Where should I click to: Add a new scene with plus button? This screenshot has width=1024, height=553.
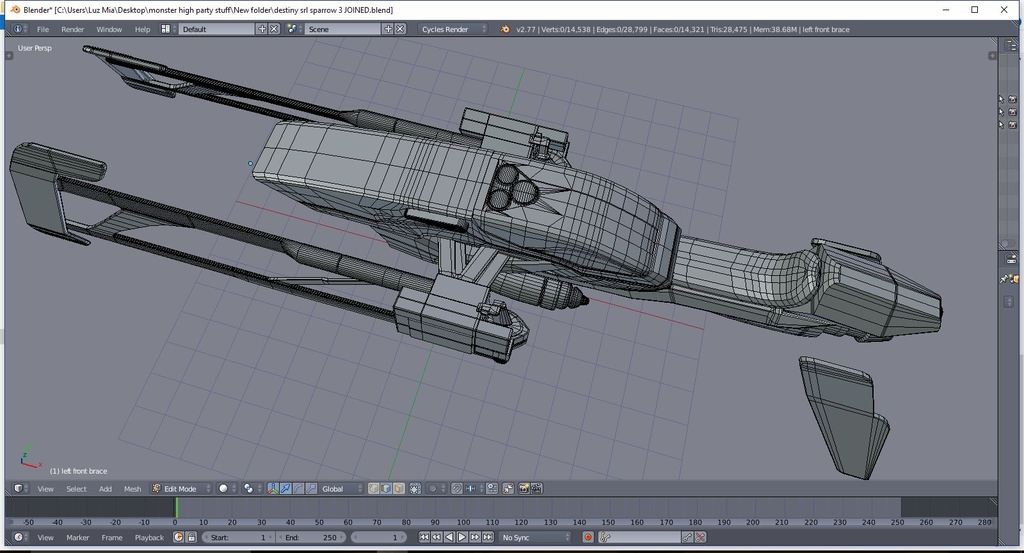coord(388,29)
